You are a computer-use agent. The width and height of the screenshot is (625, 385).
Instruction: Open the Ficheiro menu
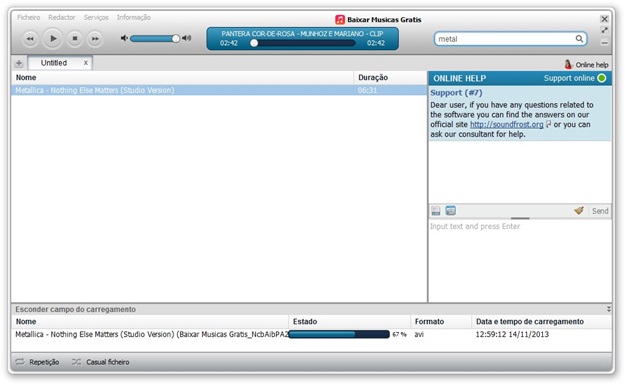(x=28, y=17)
